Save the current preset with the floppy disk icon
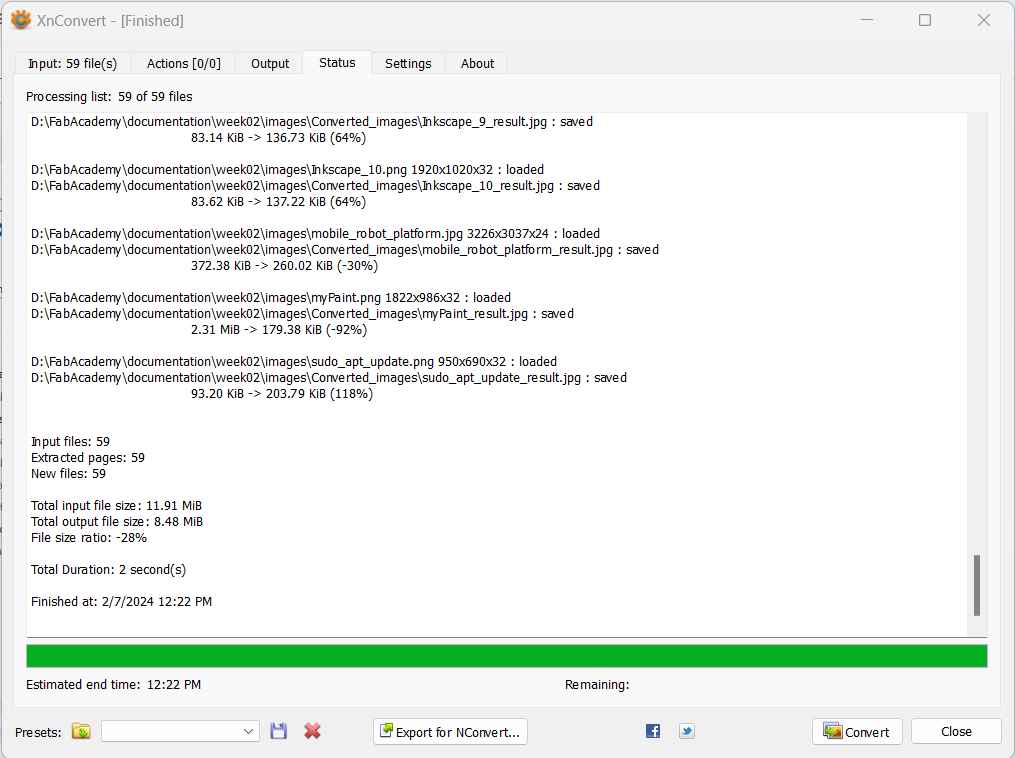The width and height of the screenshot is (1015, 758). click(x=278, y=731)
